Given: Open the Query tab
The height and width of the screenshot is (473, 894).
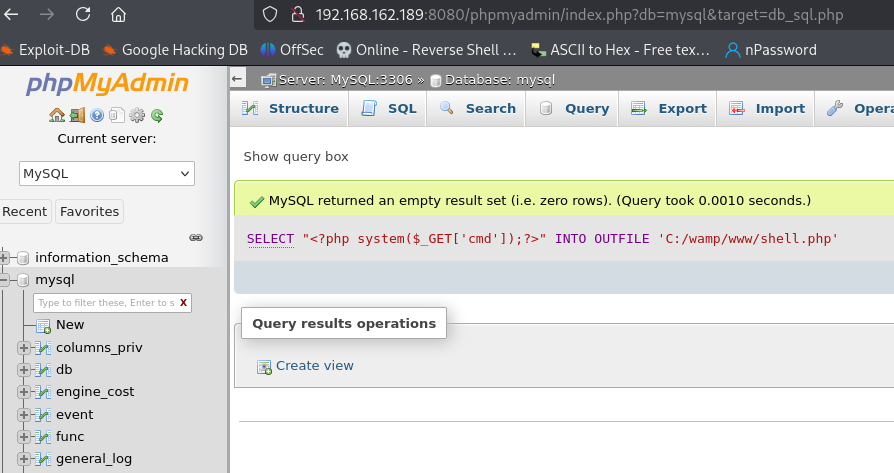Looking at the screenshot, I should [572, 108].
